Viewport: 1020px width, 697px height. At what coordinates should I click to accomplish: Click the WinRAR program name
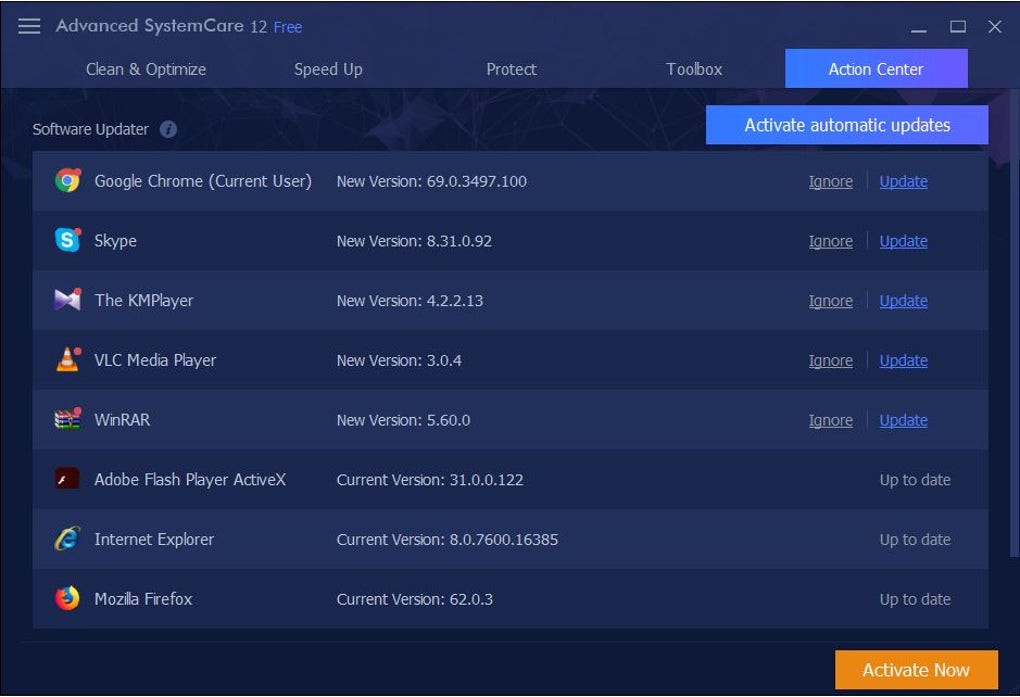tap(122, 420)
